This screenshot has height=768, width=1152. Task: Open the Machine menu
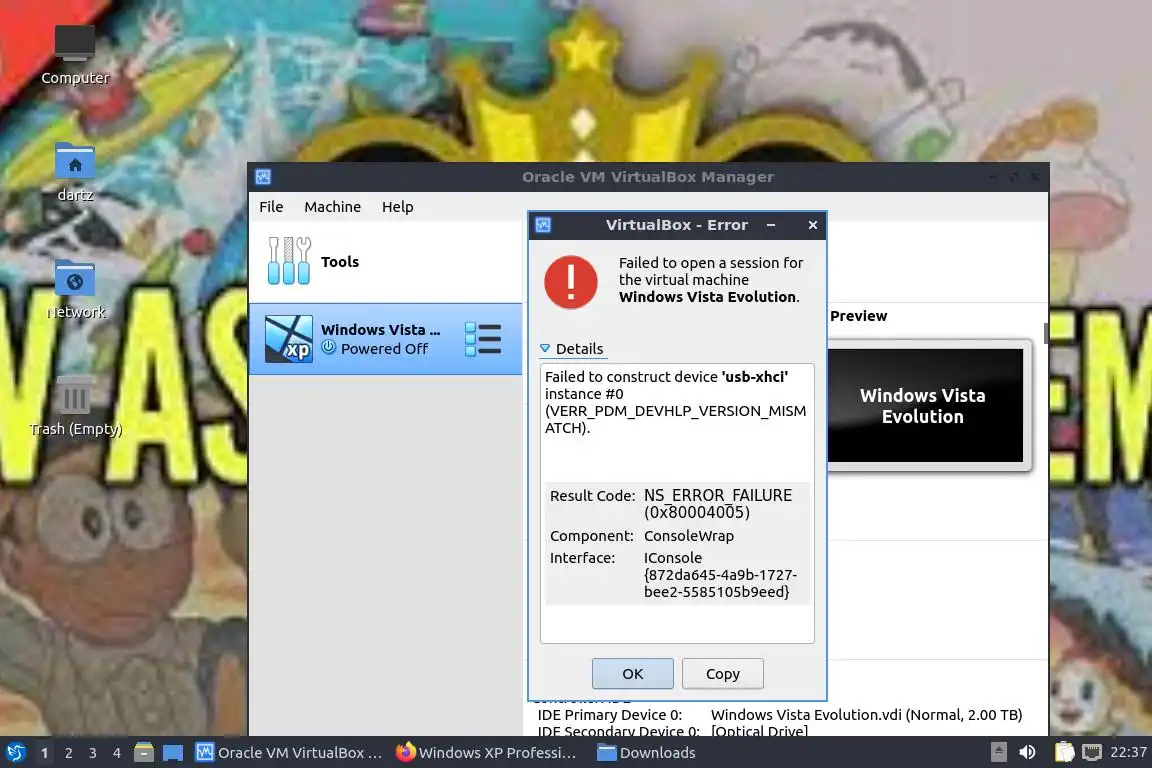(332, 207)
